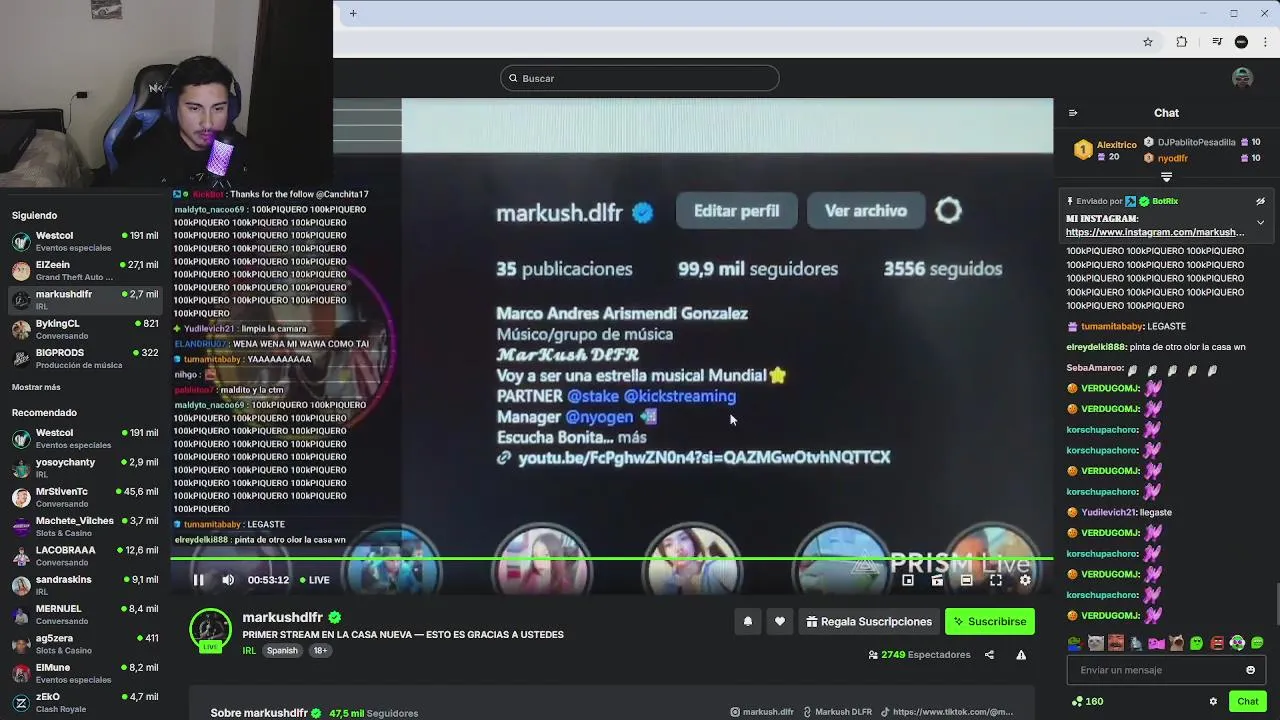Pause the live stream video

click(199, 580)
